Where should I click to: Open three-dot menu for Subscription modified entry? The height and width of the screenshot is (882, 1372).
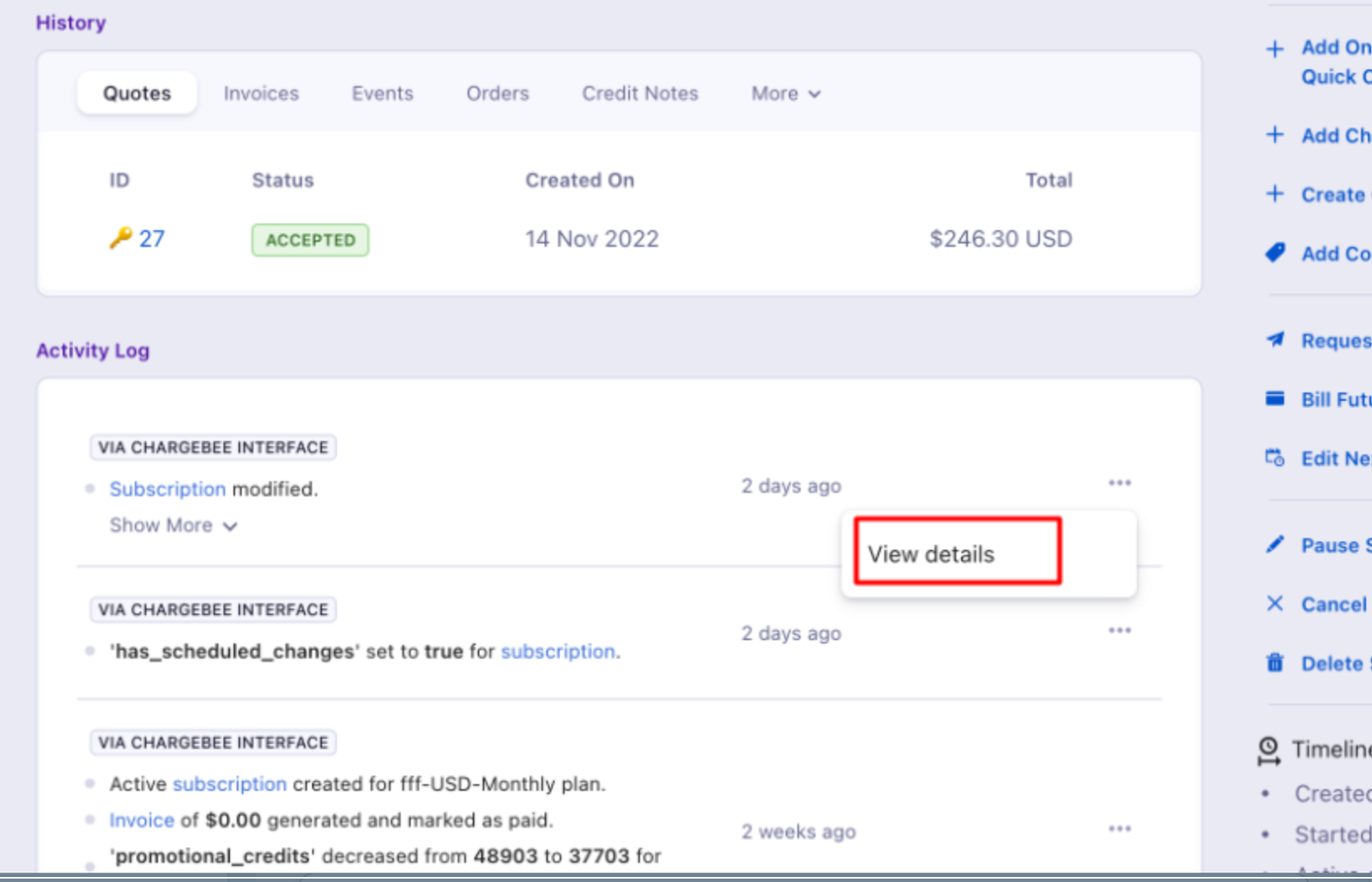[x=1119, y=483]
